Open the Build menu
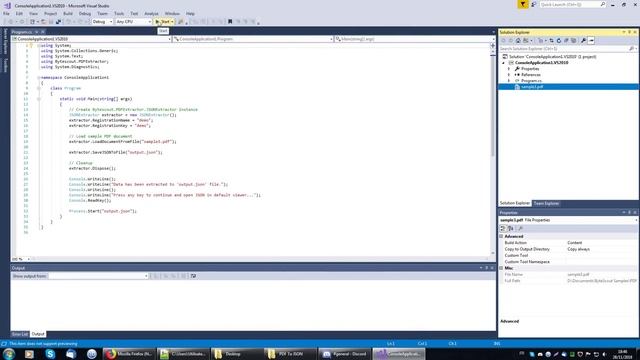Viewport: 640px width, 360px height. [68, 13]
